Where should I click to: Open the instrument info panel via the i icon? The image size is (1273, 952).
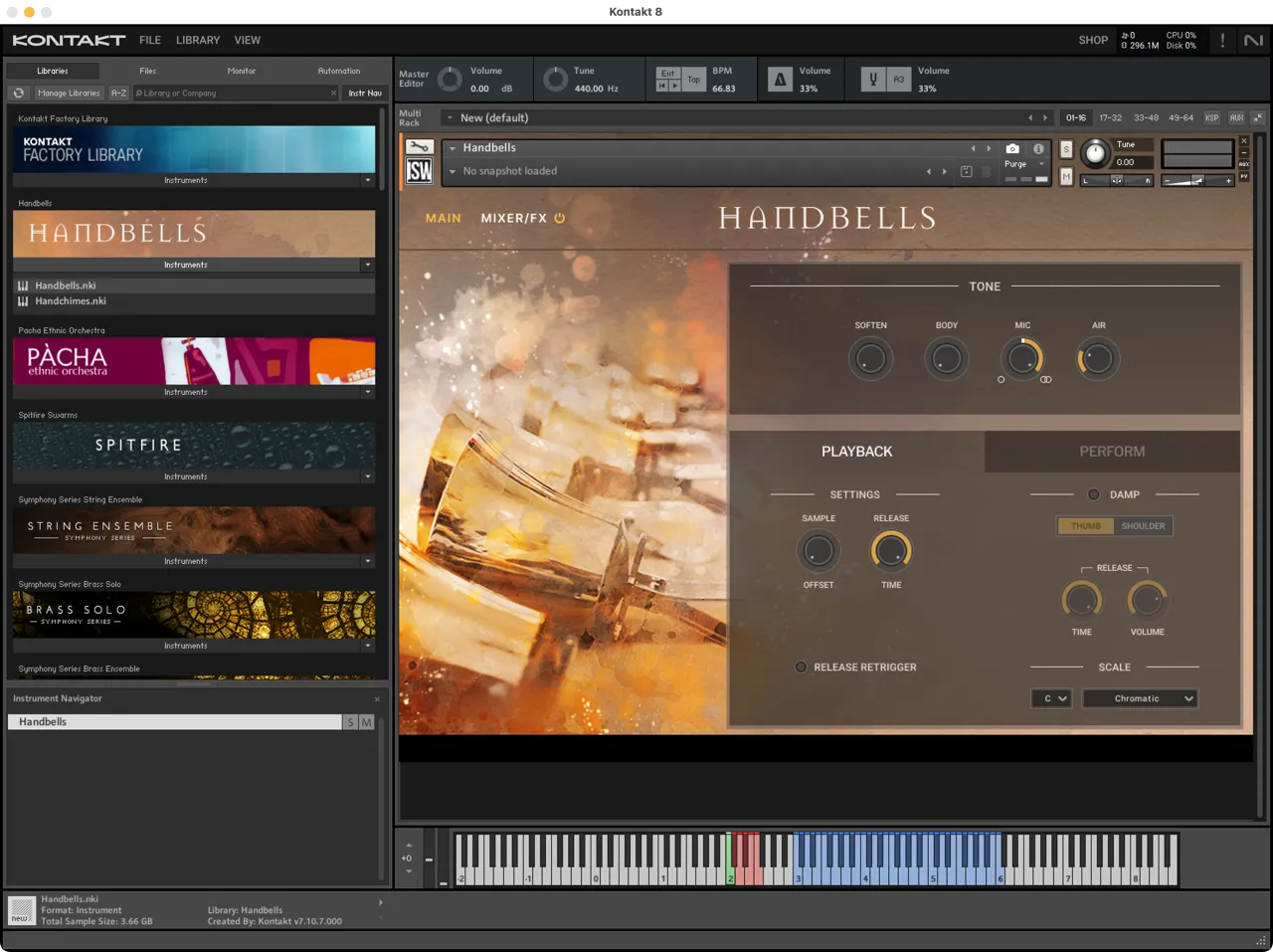(x=1038, y=148)
